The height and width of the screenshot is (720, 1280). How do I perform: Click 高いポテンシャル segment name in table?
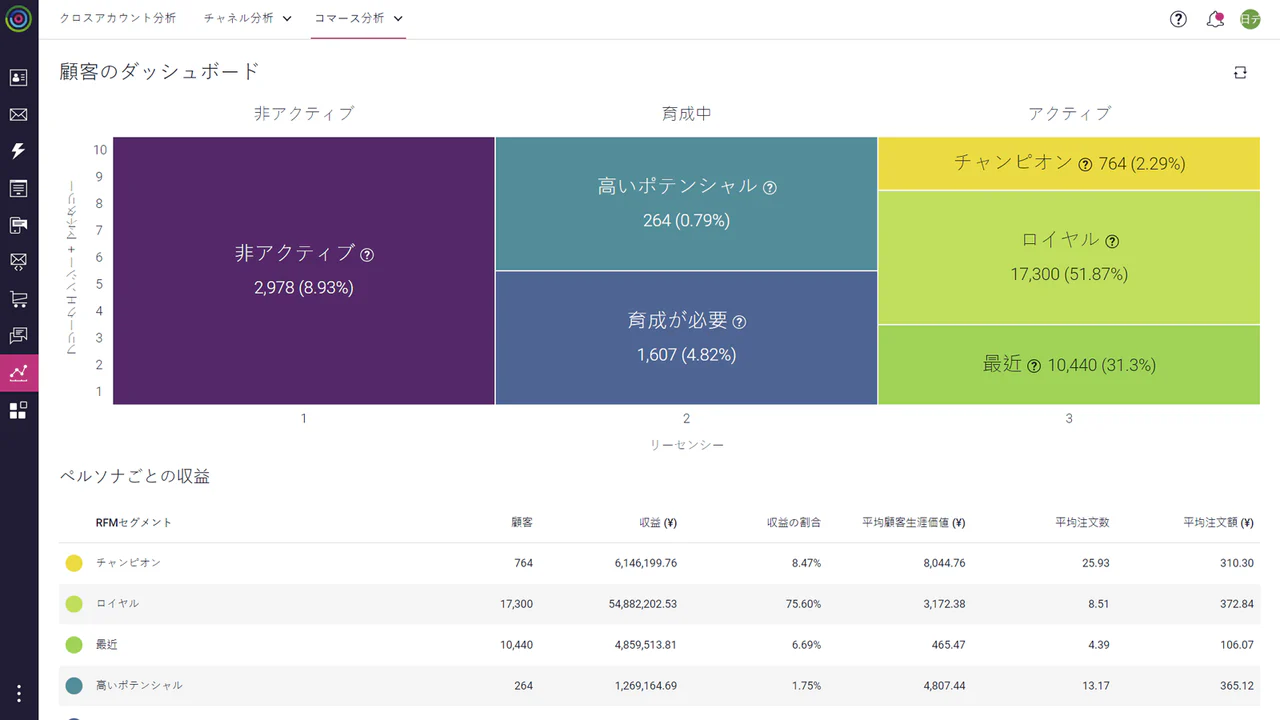139,686
